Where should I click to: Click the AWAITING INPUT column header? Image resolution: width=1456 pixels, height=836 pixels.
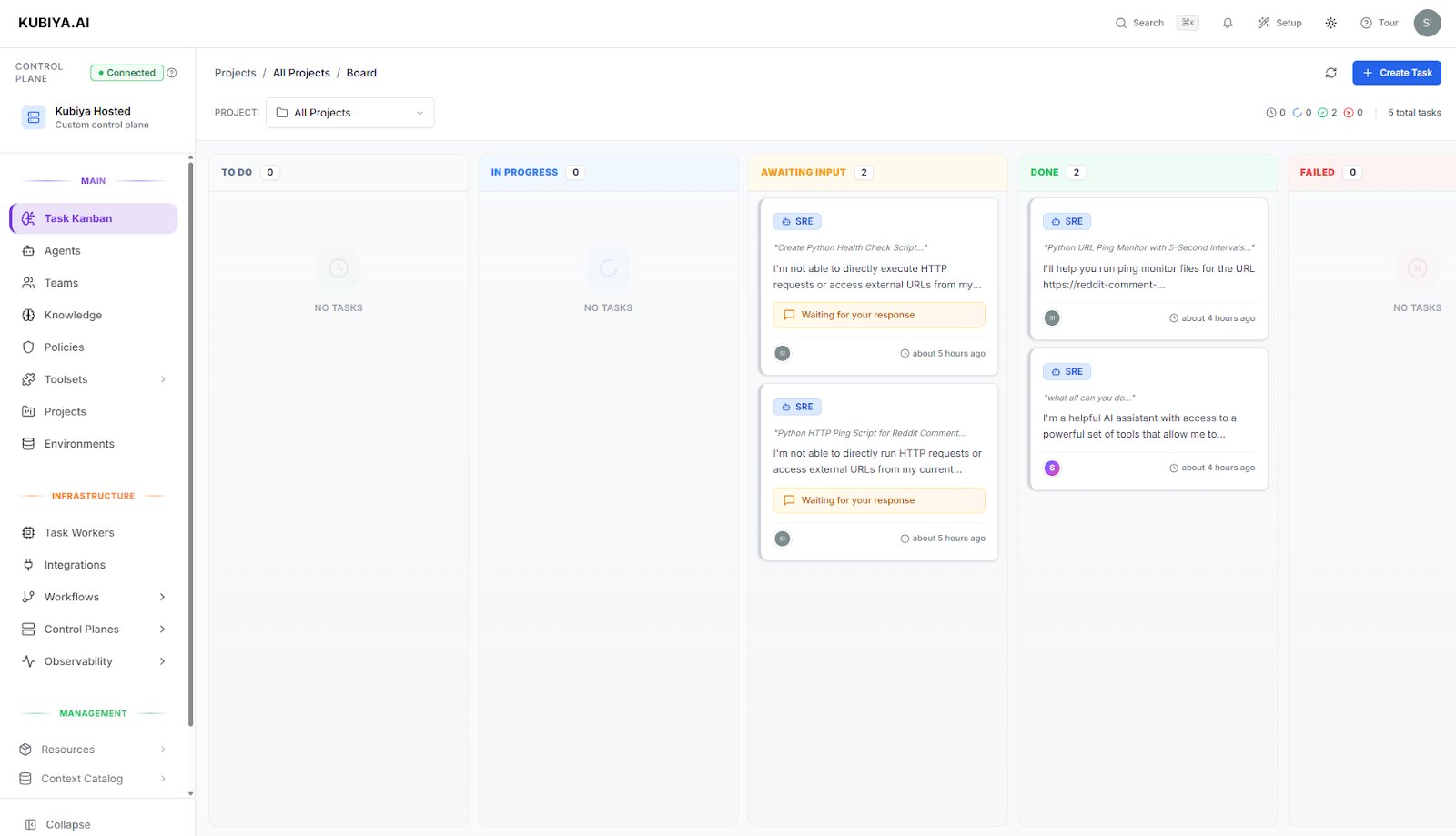(x=877, y=172)
